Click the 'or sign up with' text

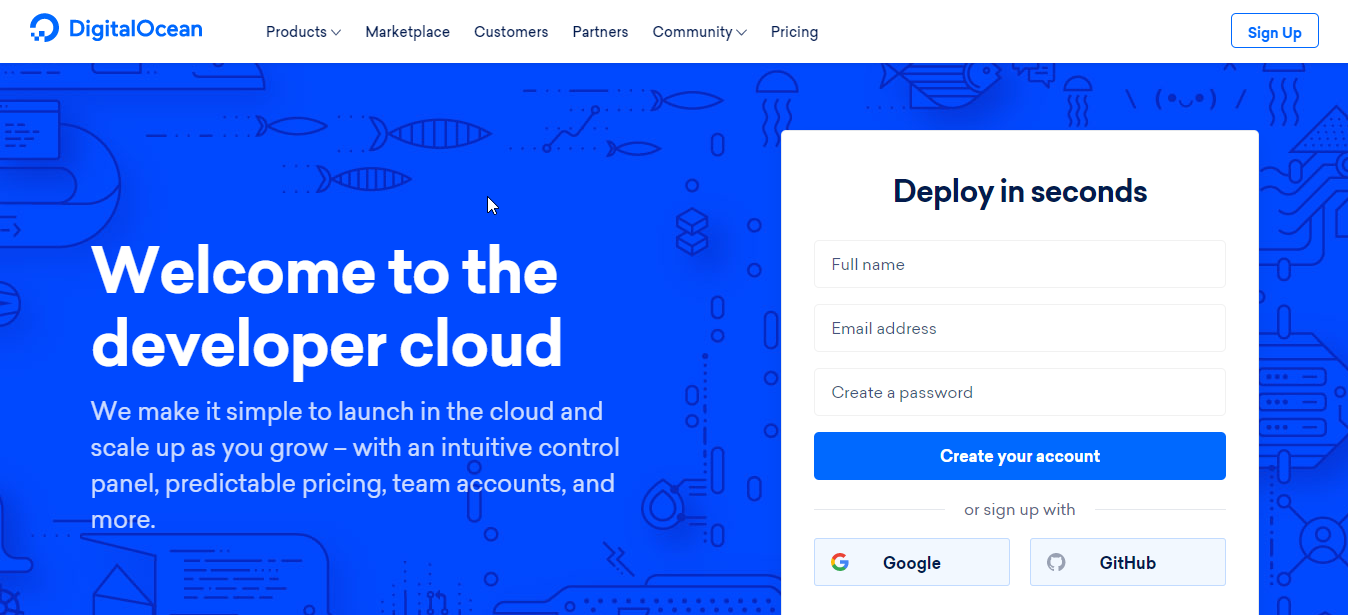point(1019,510)
